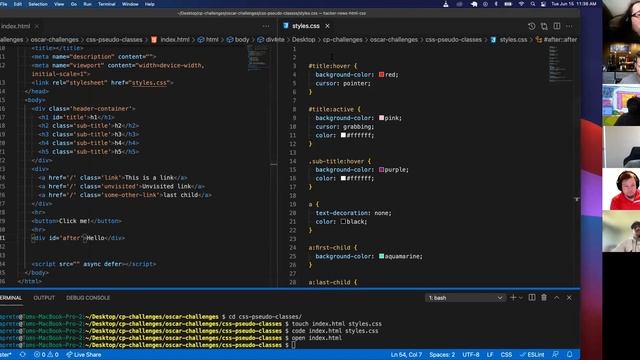Click the ESLint status item
Image resolution: width=640 pixels, height=360 pixels.
pyautogui.click(x=532, y=355)
